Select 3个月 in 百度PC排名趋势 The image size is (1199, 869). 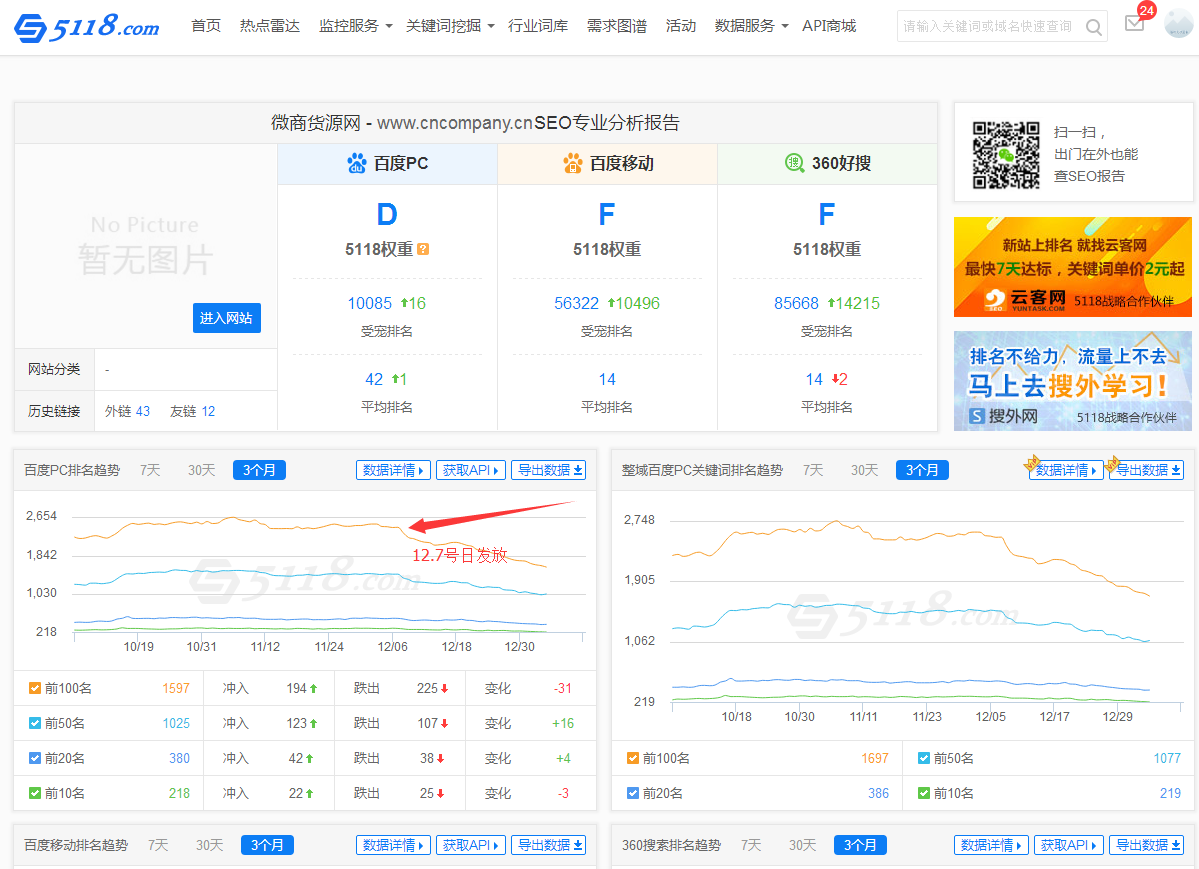[259, 470]
